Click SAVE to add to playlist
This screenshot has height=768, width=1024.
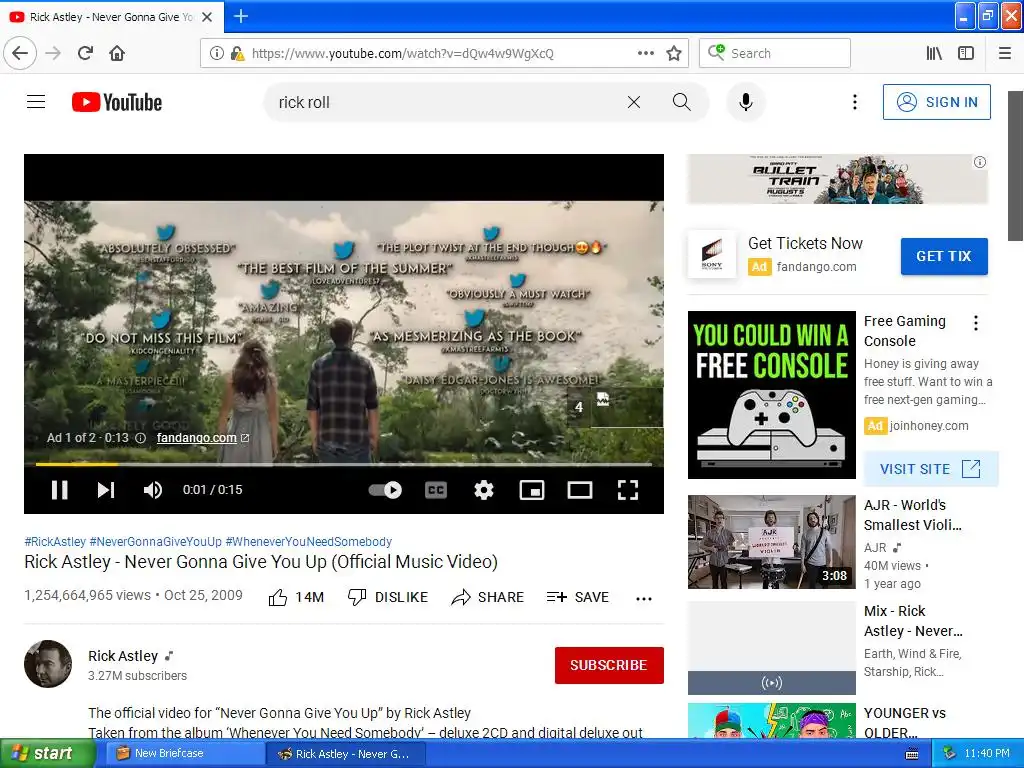click(x=577, y=597)
